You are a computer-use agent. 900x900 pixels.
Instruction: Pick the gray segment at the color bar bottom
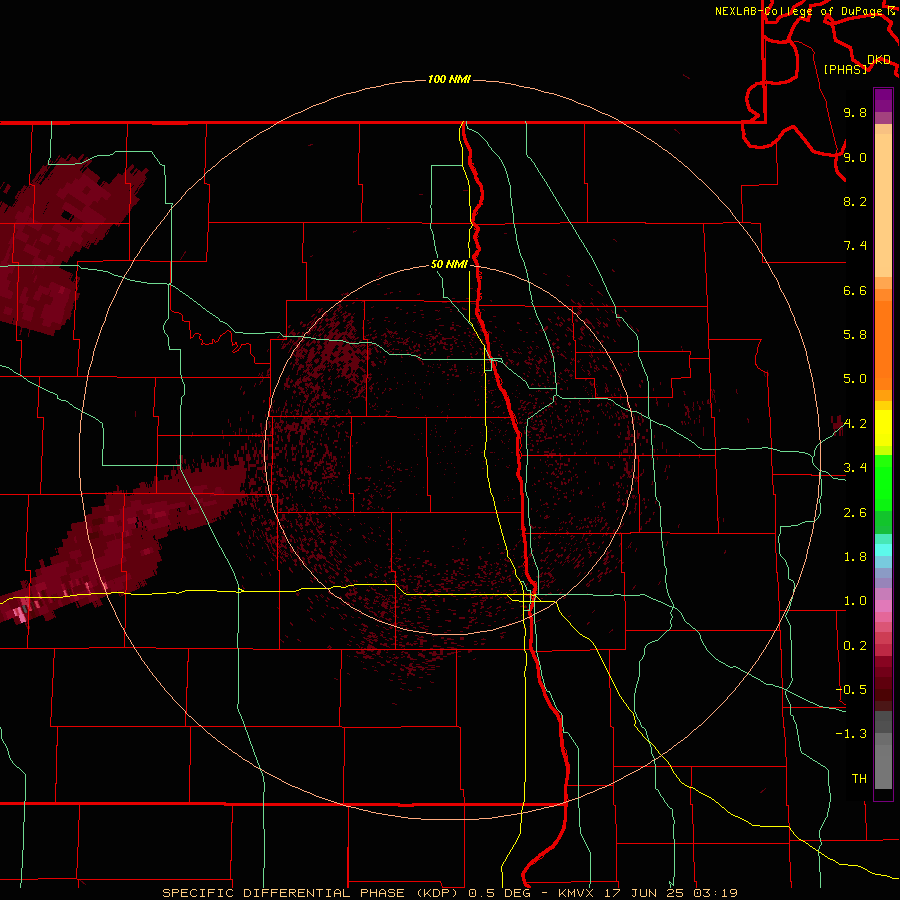[883, 766]
